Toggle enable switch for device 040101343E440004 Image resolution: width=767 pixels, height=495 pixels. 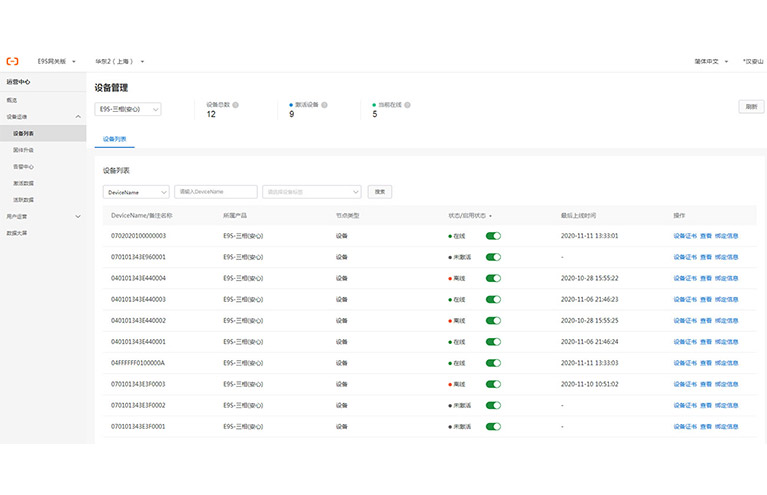[x=493, y=278]
